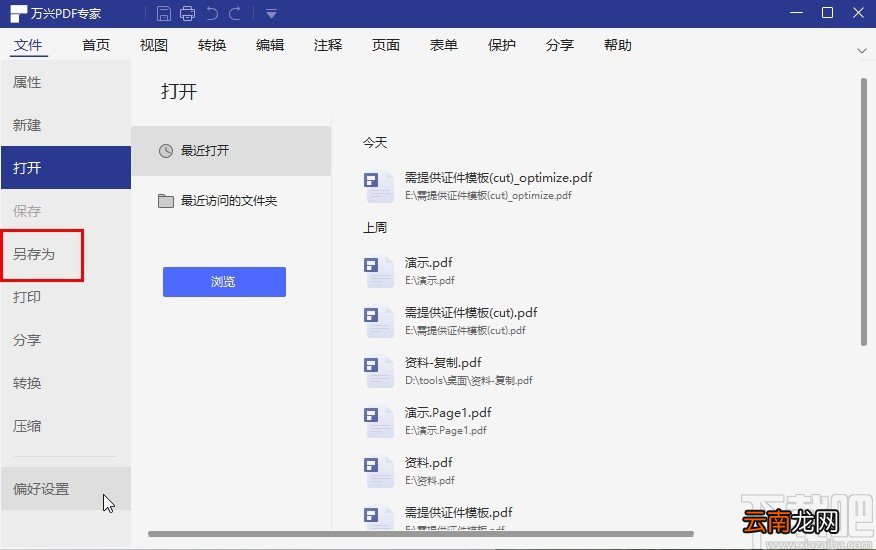Click the redo arrow icon
The image size is (876, 550).
235,13
